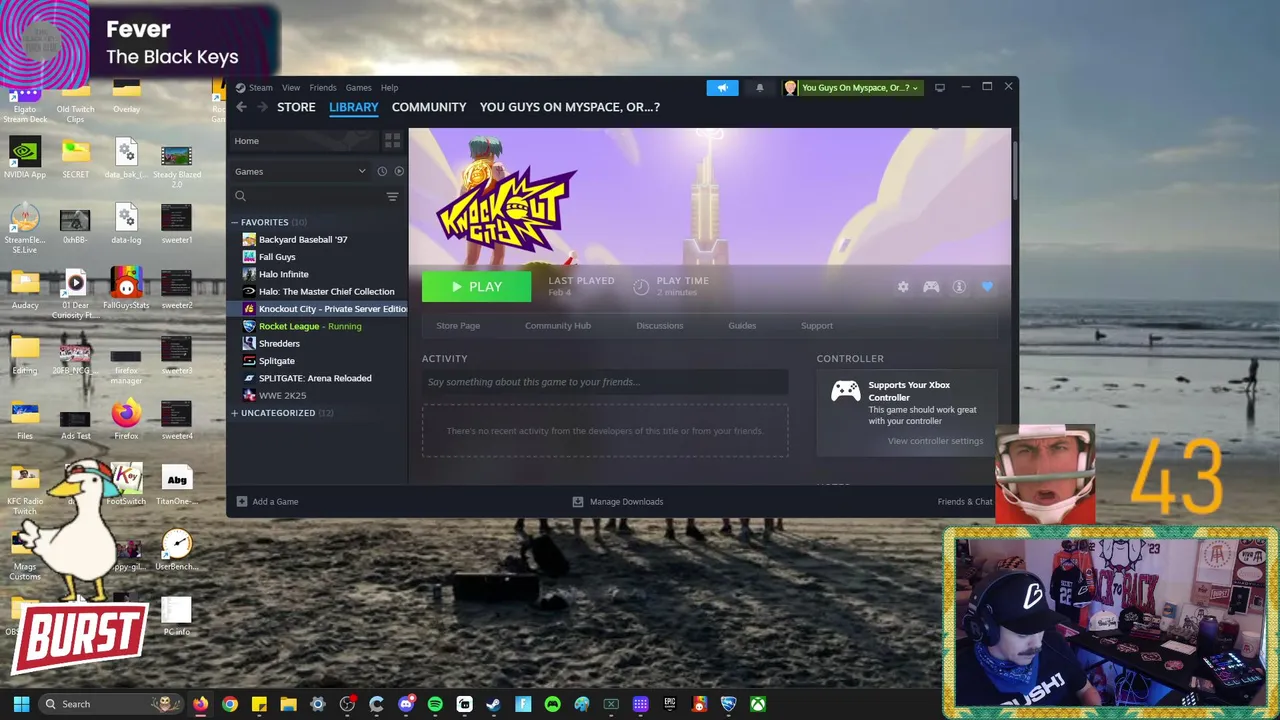Open the Community Hub link
1280x720 pixels.
tap(558, 326)
